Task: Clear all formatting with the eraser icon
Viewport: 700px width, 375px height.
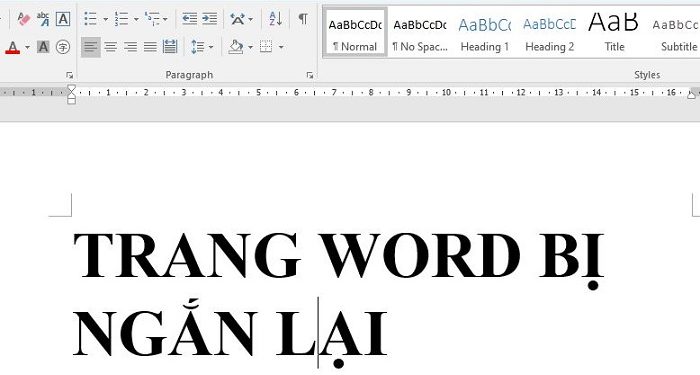Action: point(23,19)
